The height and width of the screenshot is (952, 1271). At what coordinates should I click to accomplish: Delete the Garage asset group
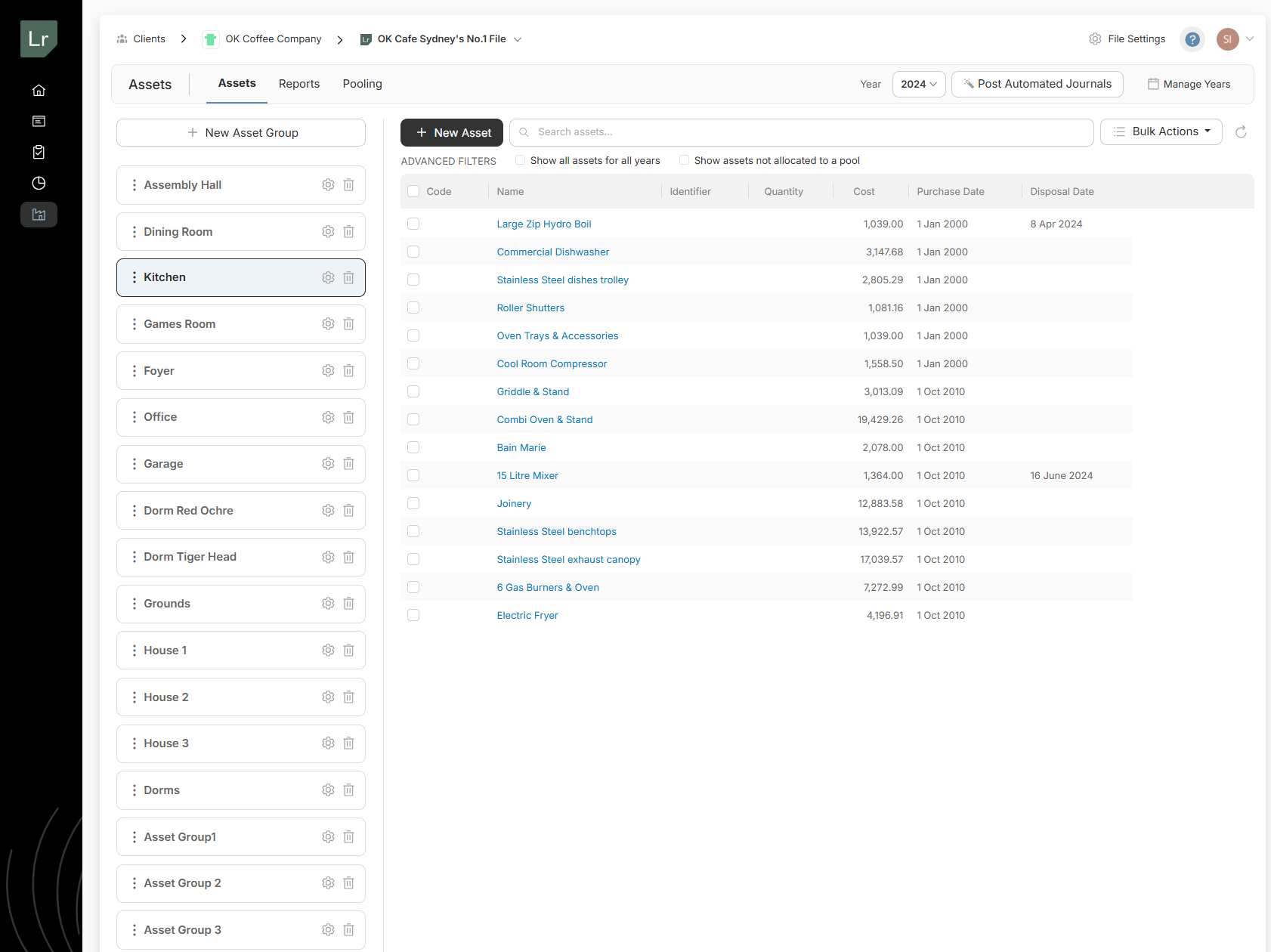[348, 464]
